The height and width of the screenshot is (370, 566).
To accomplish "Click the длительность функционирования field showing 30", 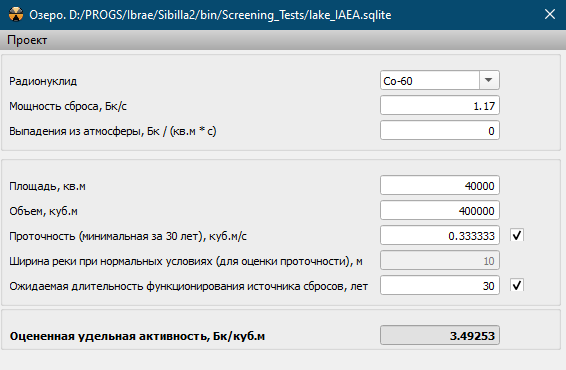I will pyautogui.click(x=440, y=286).
